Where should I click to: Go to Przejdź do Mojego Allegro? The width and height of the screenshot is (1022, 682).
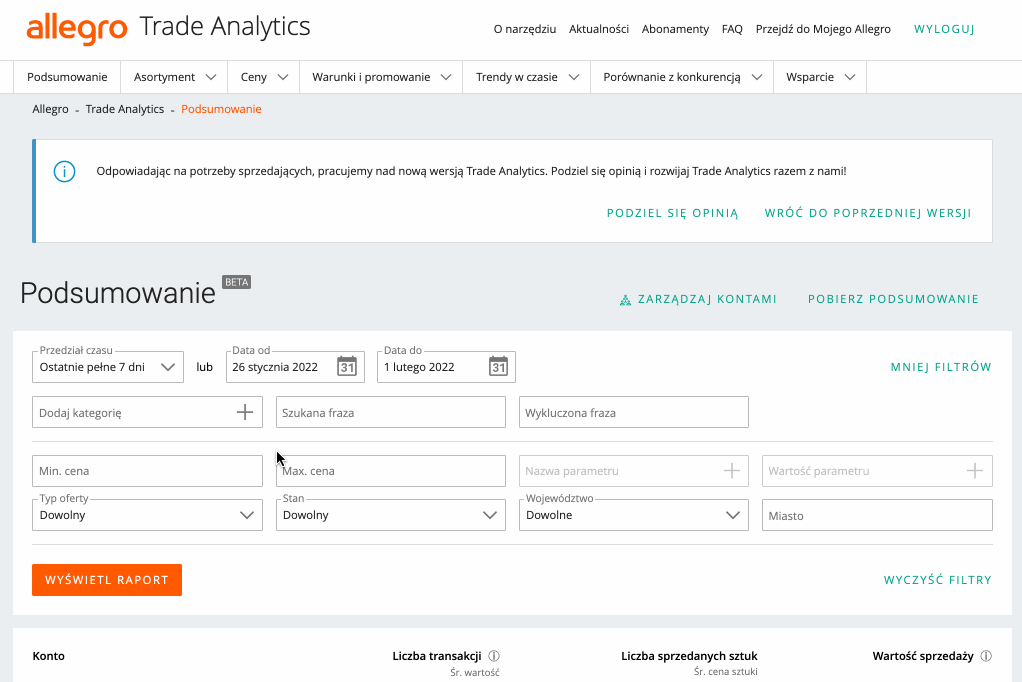coord(823,29)
